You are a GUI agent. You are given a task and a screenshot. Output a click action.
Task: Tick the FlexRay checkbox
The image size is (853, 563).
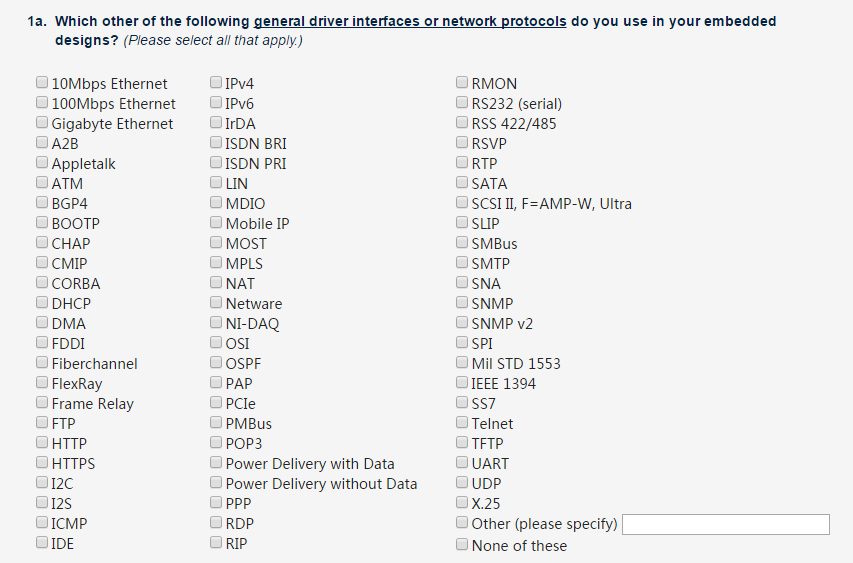tap(42, 382)
